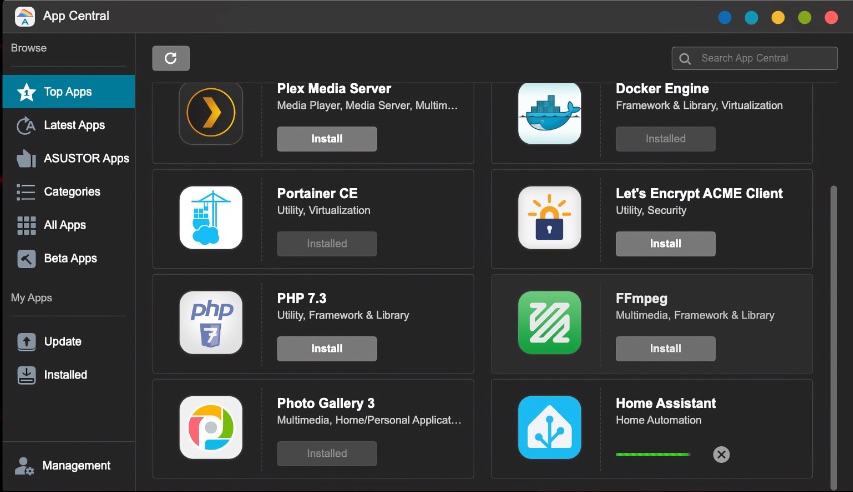Open the FFmpeg title
The height and width of the screenshot is (492, 853).
click(x=641, y=299)
